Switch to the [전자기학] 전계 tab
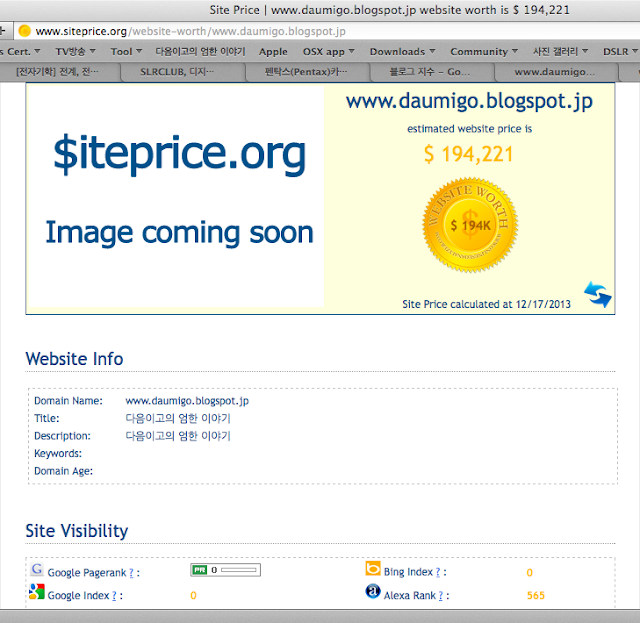Image resolution: width=640 pixels, height=623 pixels. [x=60, y=72]
